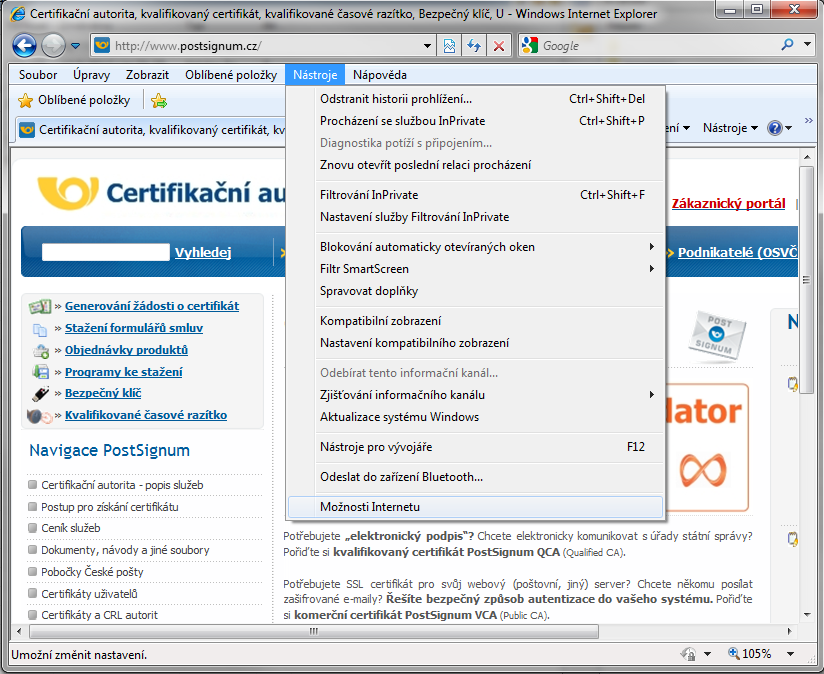Image resolution: width=824 pixels, height=674 pixels.
Task: Open the command bar Nástroje dropdown
Action: pyautogui.click(x=730, y=128)
